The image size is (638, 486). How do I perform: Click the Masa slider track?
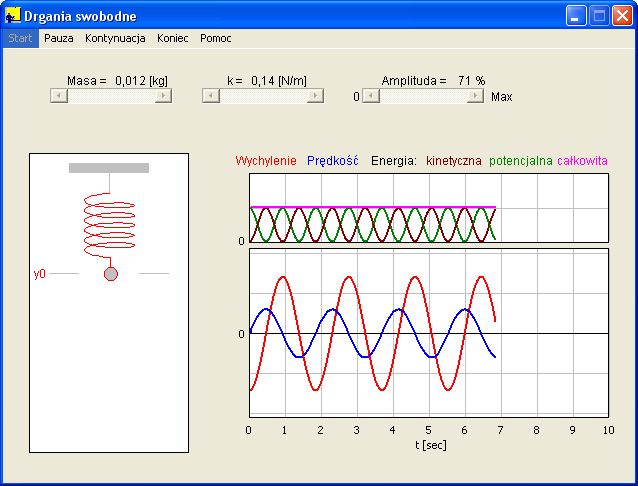coord(111,96)
